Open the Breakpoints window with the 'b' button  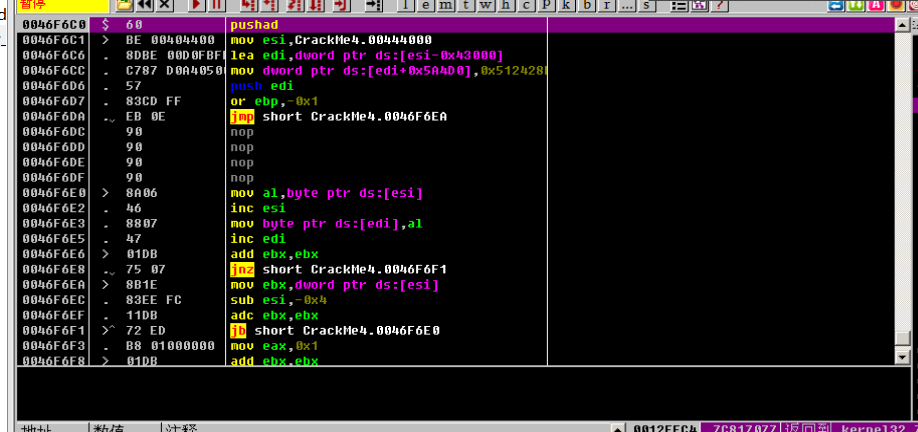tap(585, 5)
